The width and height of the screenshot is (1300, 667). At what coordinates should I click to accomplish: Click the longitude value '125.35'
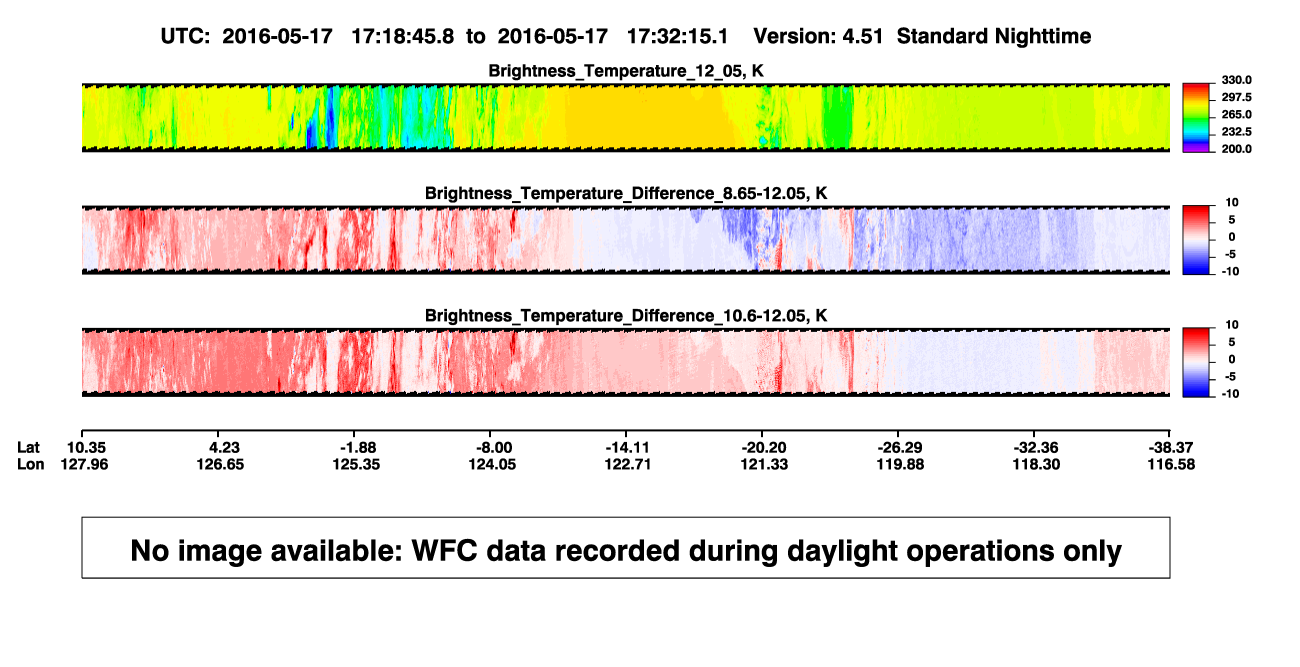[358, 464]
